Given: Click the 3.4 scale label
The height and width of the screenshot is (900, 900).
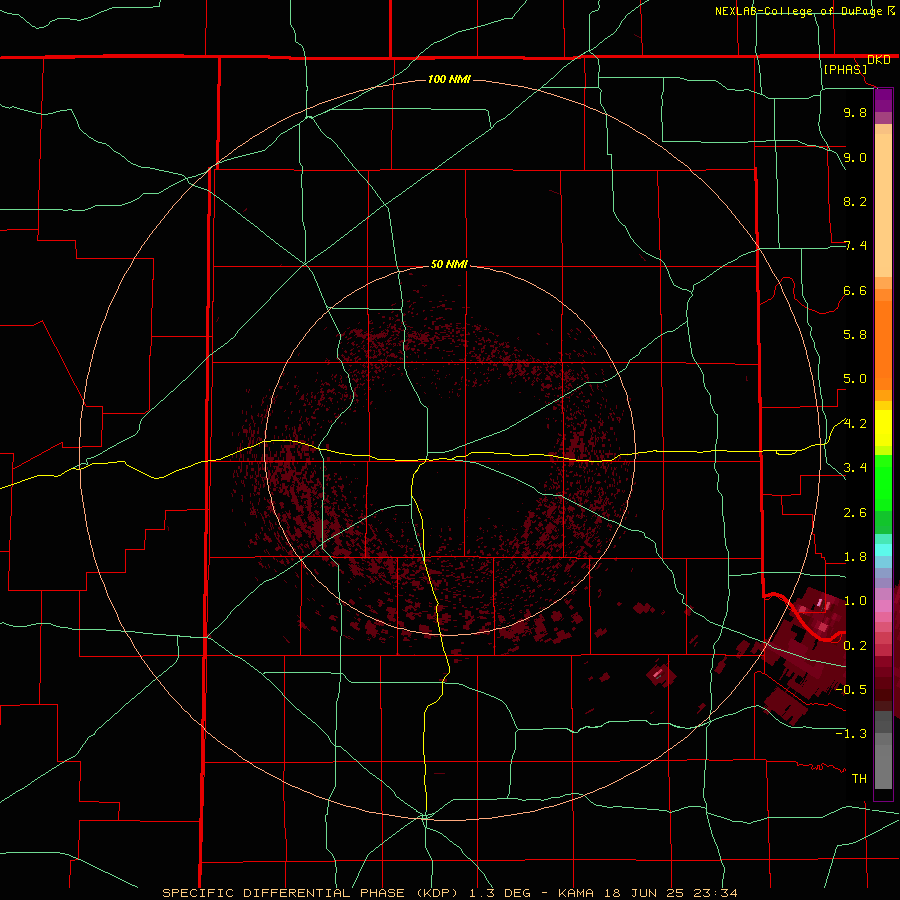Looking at the screenshot, I should pyautogui.click(x=855, y=468).
